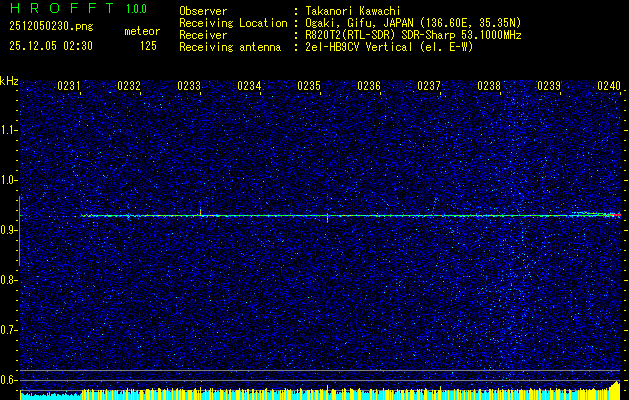Click time marker 0236
Viewport: 629px width, 400px height.
[369, 86]
